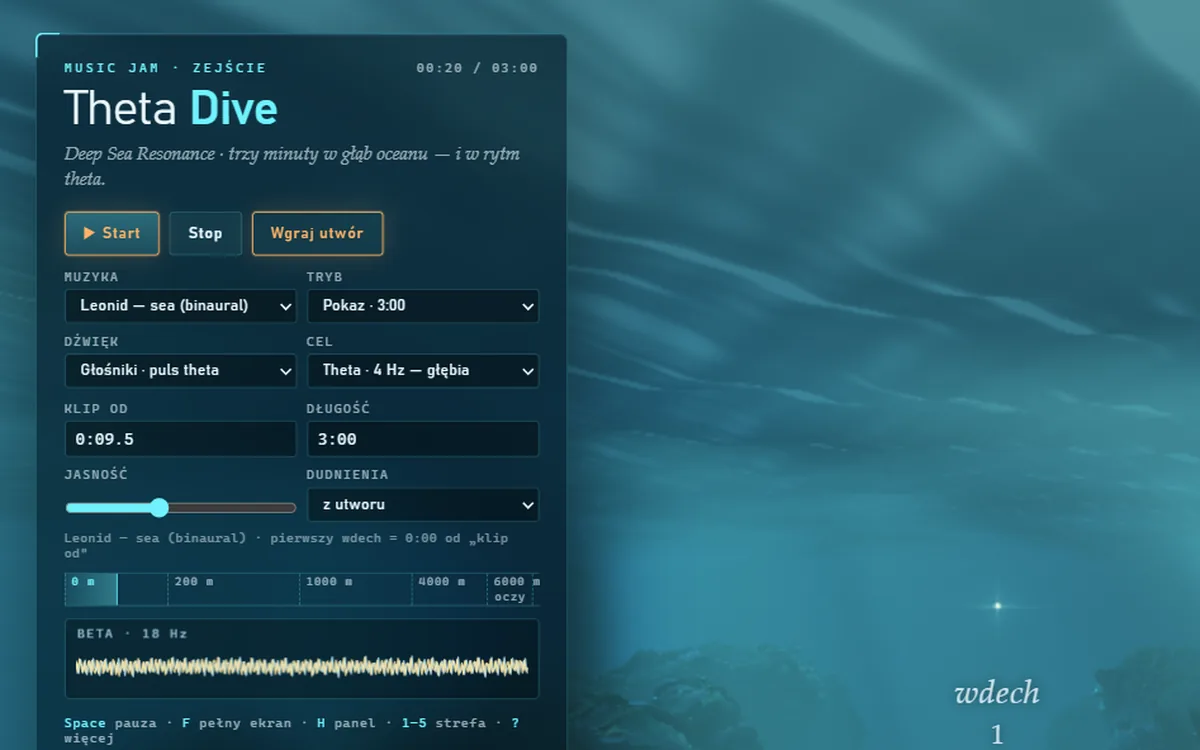The image size is (1200, 750).
Task: Click the DŁUGOŚĆ field label
Action: click(339, 408)
